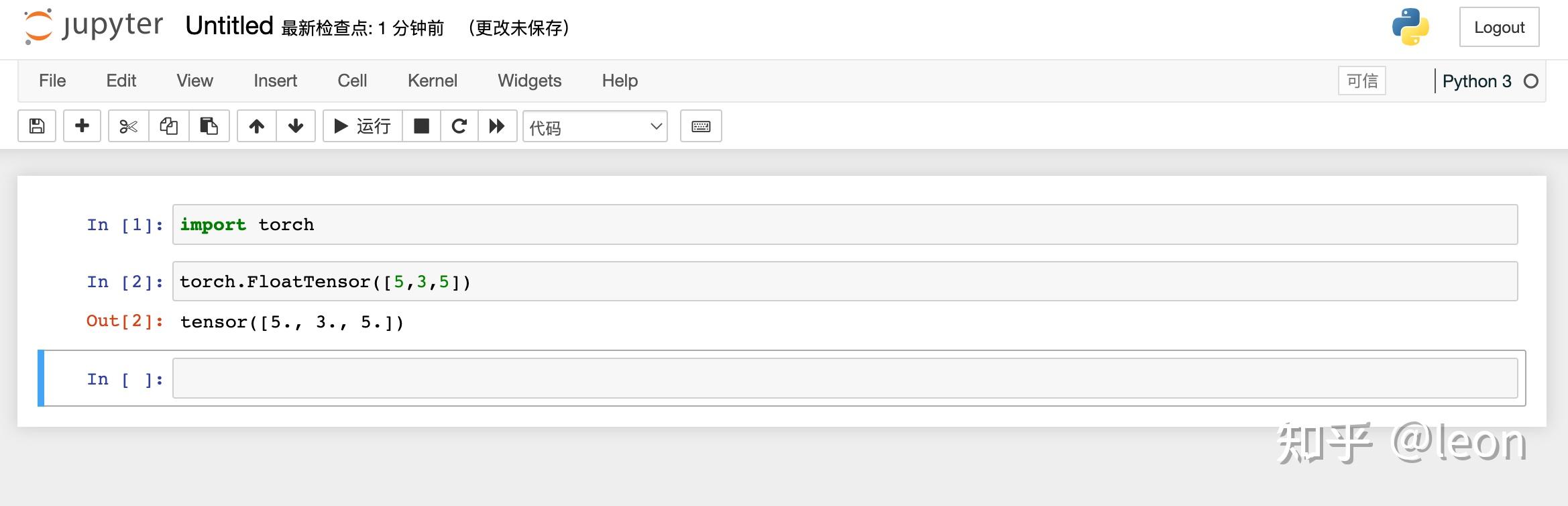Open the Widgets menu
1568x506 pixels.
[x=529, y=81]
